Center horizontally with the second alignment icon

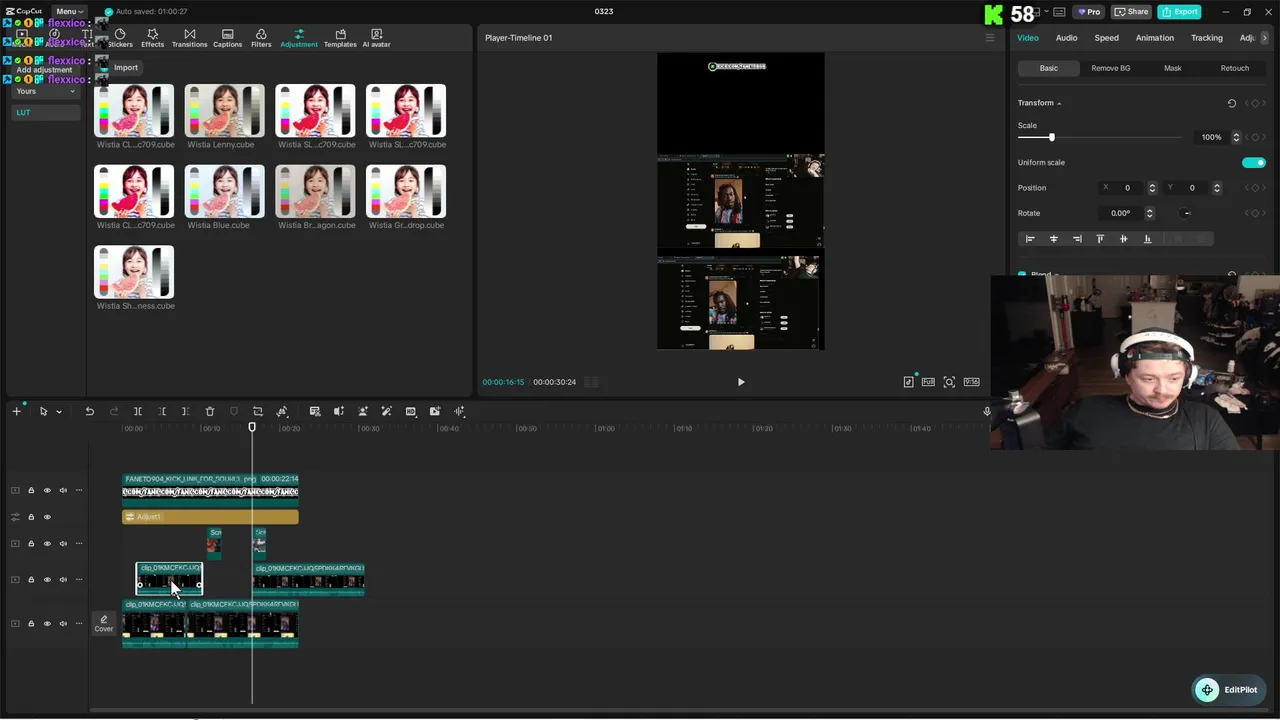point(1053,239)
